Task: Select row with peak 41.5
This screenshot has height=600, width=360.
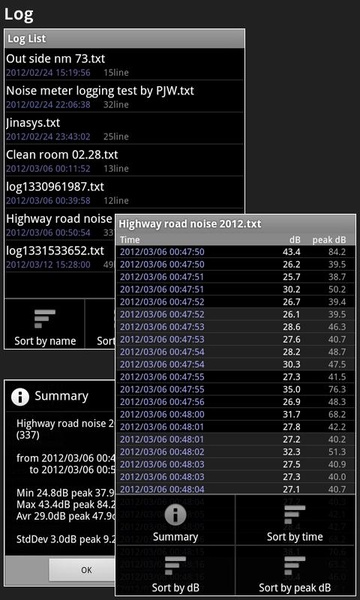Action: click(x=235, y=377)
